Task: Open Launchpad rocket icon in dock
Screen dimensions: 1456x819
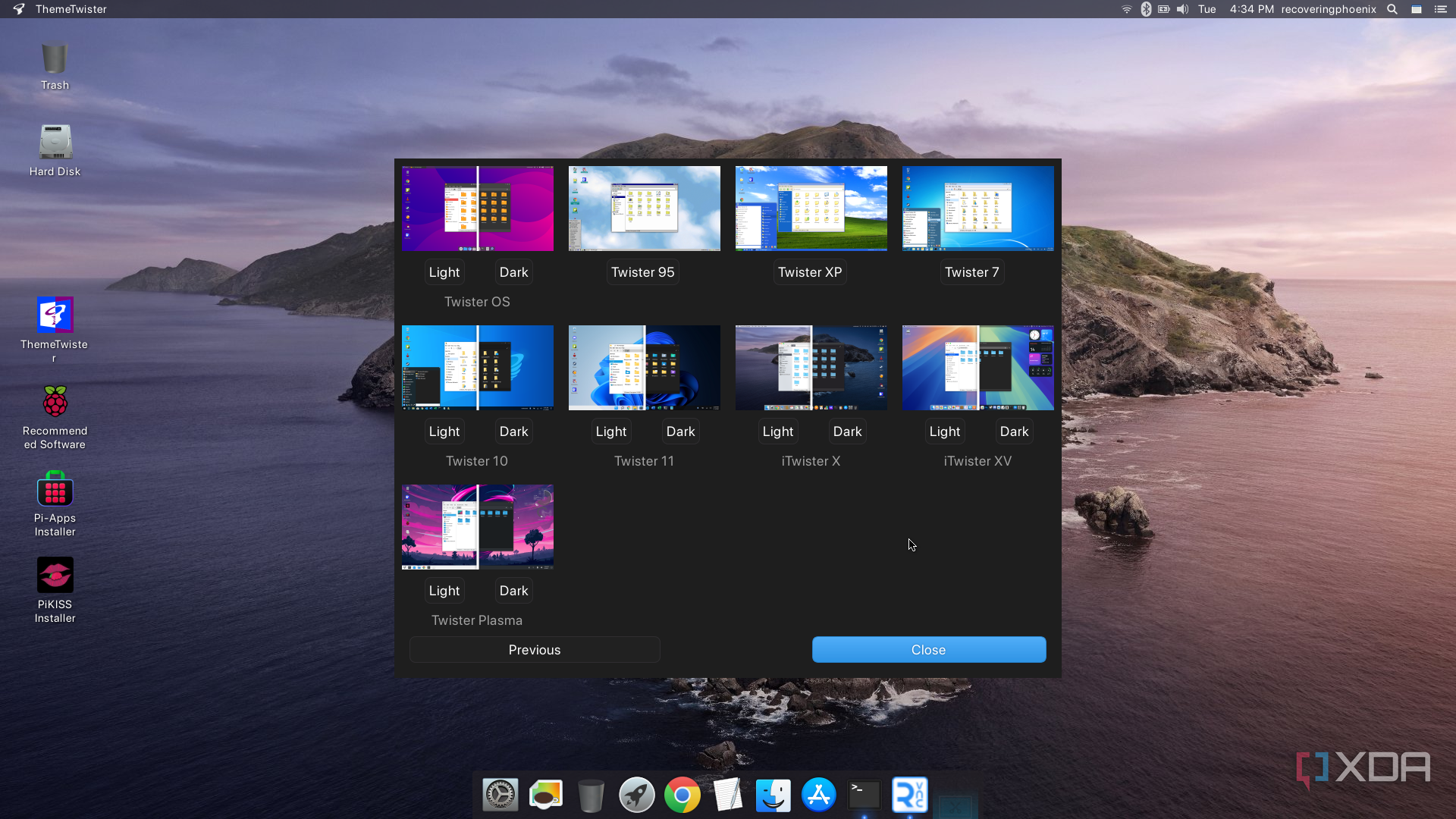Action: [637, 795]
